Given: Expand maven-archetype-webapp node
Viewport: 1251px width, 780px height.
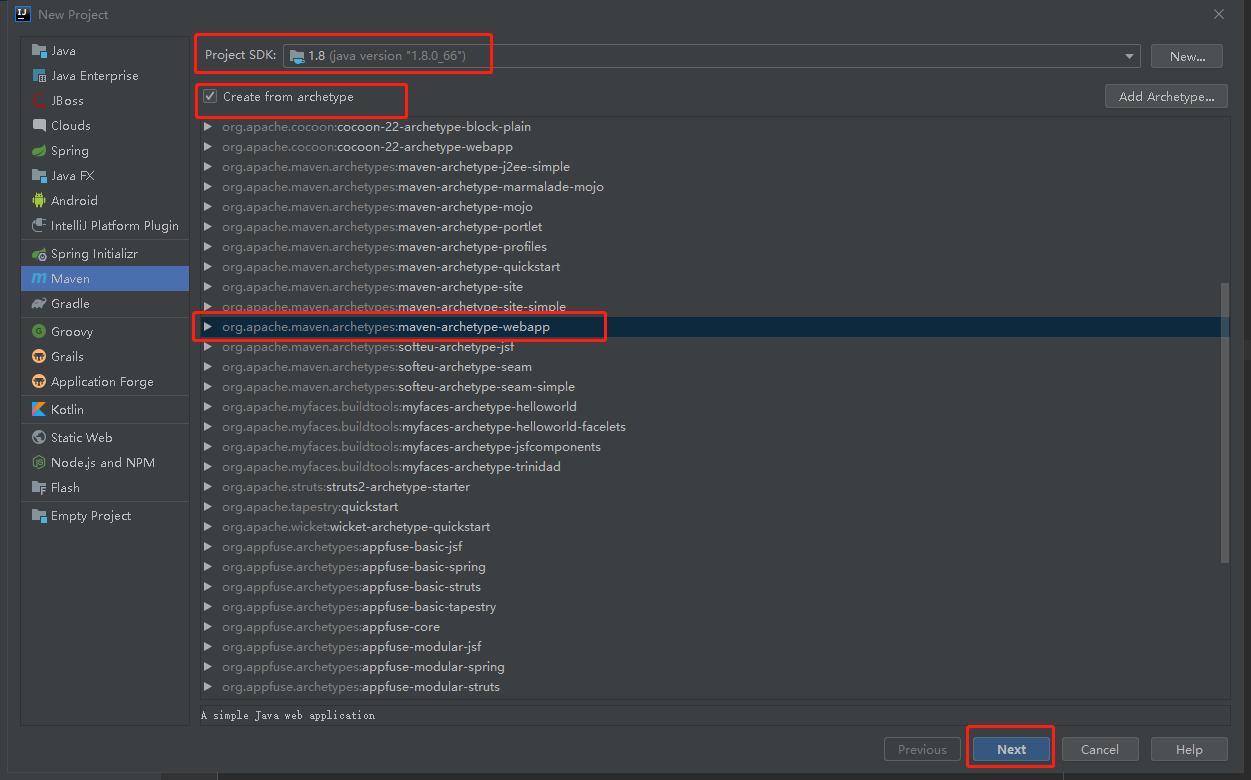Looking at the screenshot, I should [x=208, y=327].
